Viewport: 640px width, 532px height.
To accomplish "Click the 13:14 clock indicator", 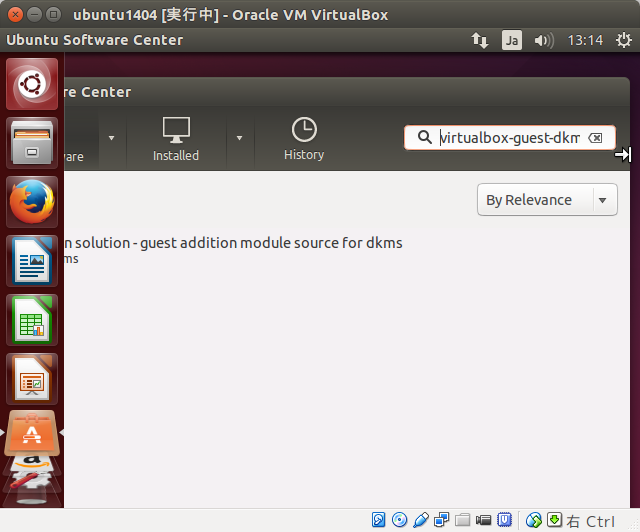I will [x=585, y=40].
